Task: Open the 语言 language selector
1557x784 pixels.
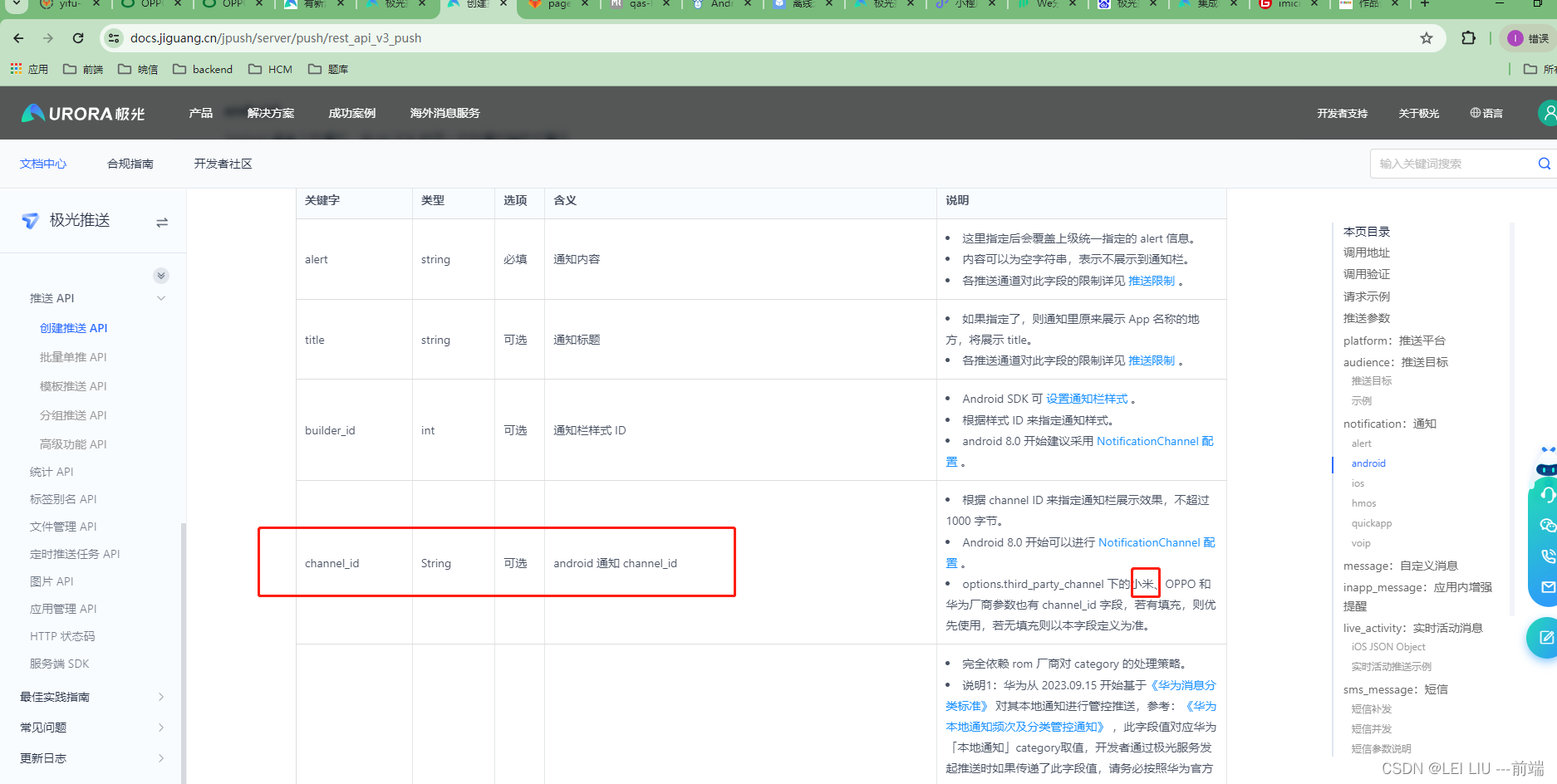Action: [1486, 113]
